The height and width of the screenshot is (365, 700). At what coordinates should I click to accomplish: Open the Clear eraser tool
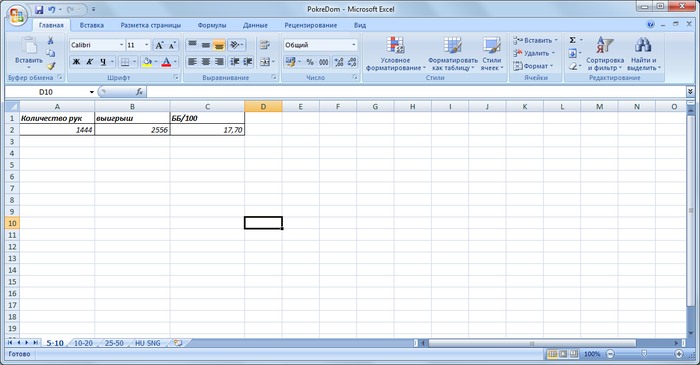click(572, 66)
